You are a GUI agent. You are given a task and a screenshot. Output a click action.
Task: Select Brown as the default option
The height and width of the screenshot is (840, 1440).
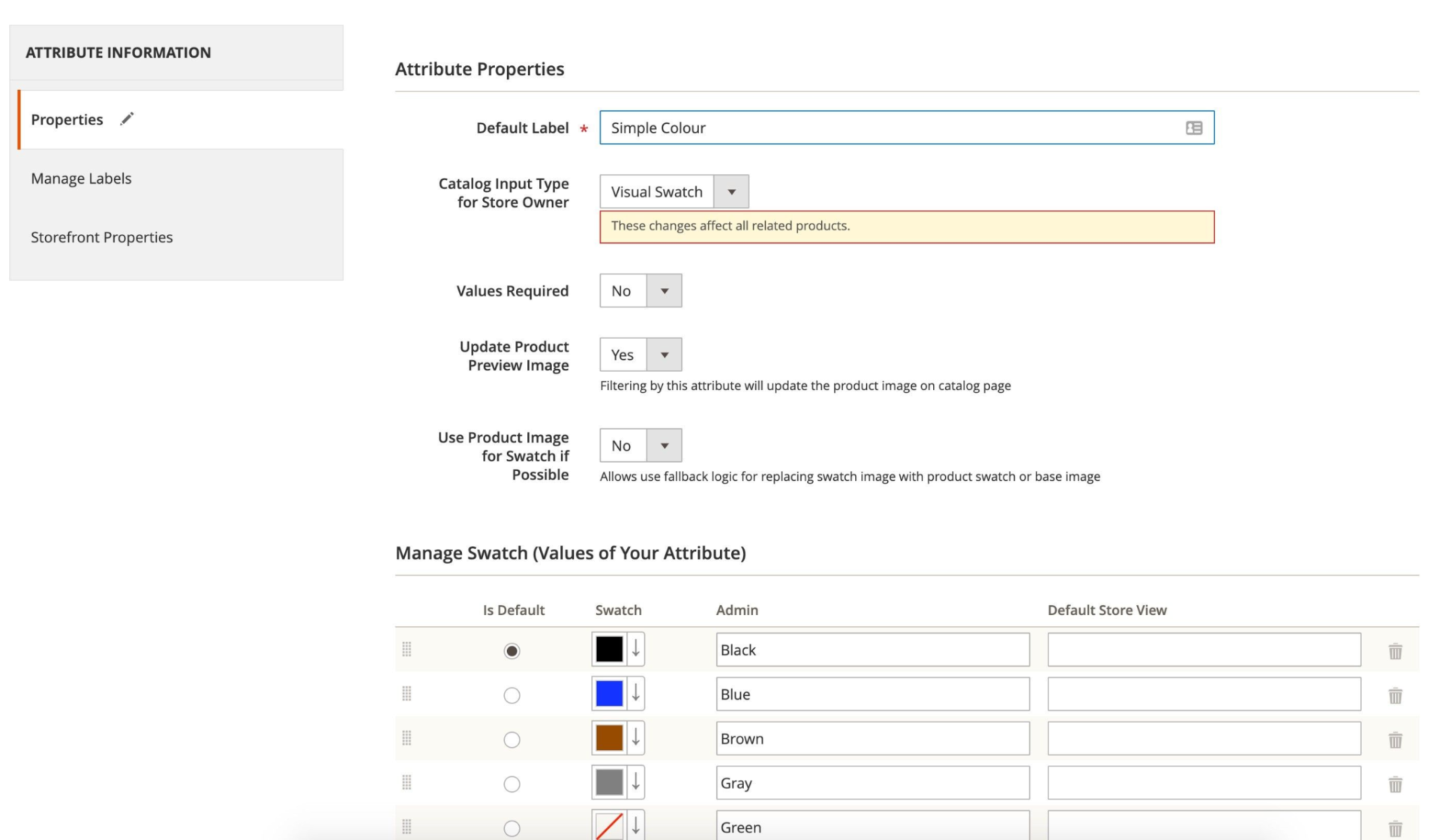pos(512,739)
